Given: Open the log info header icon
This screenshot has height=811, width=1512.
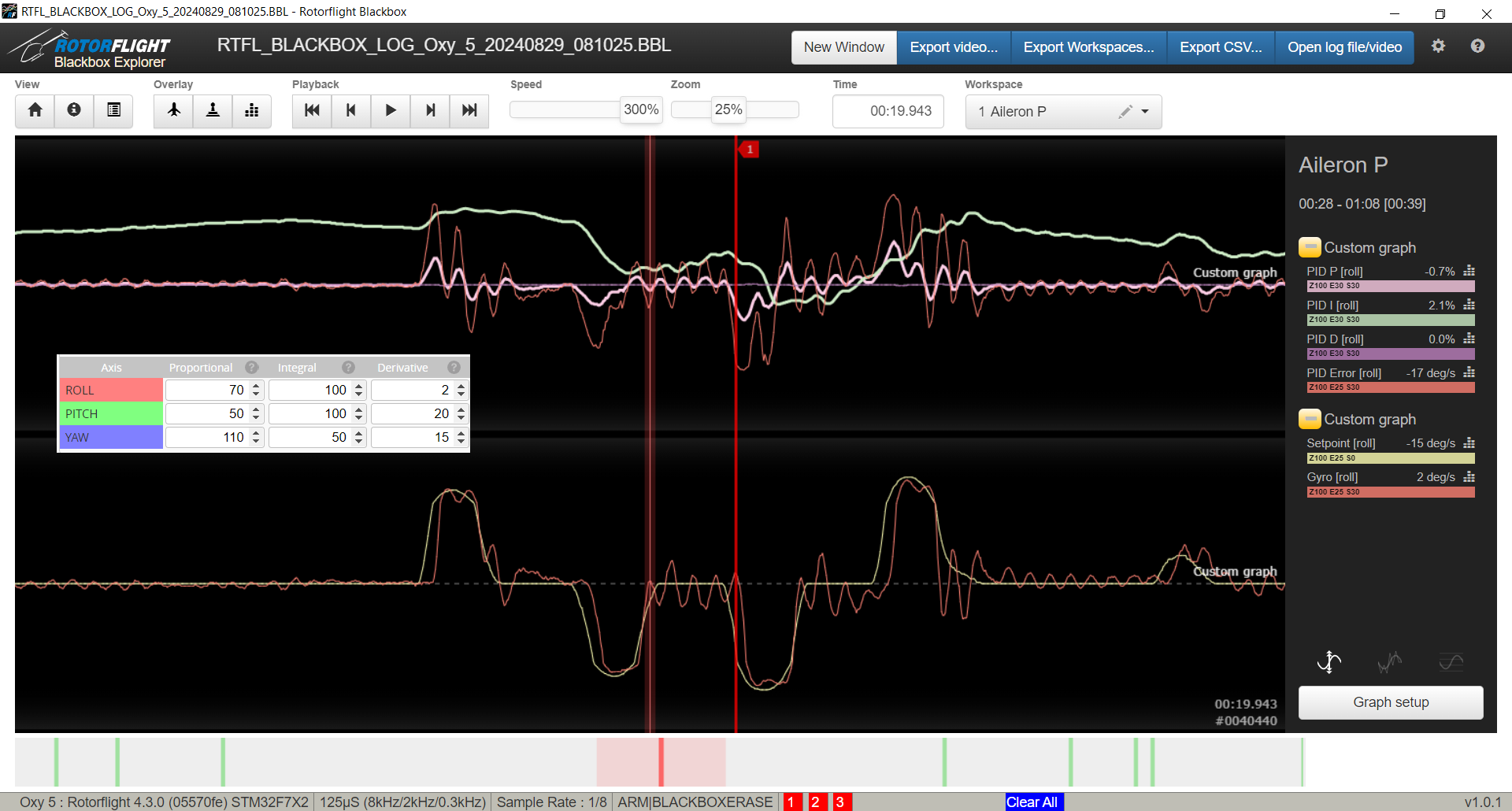Looking at the screenshot, I should [x=74, y=110].
